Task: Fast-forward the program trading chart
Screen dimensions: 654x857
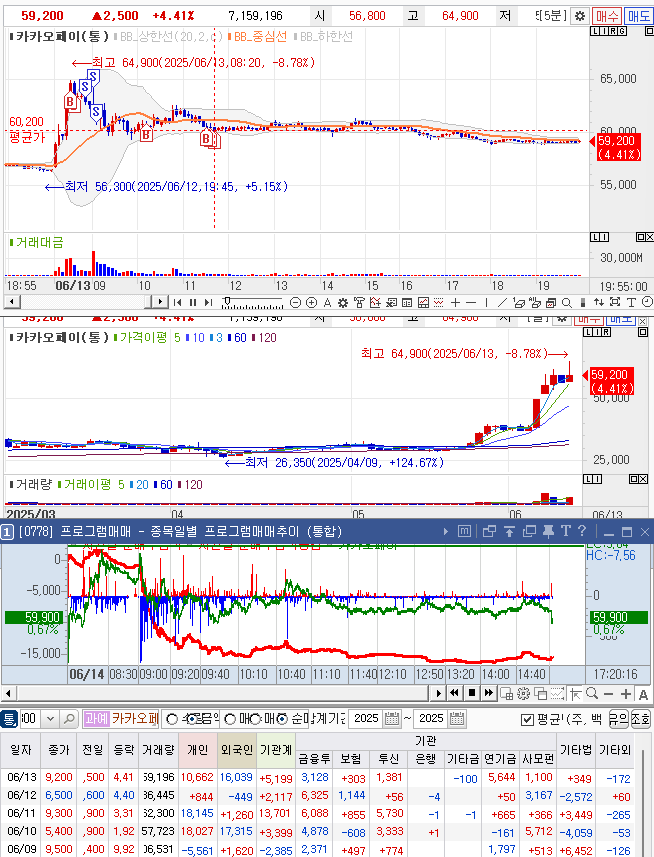Action: tap(489, 694)
